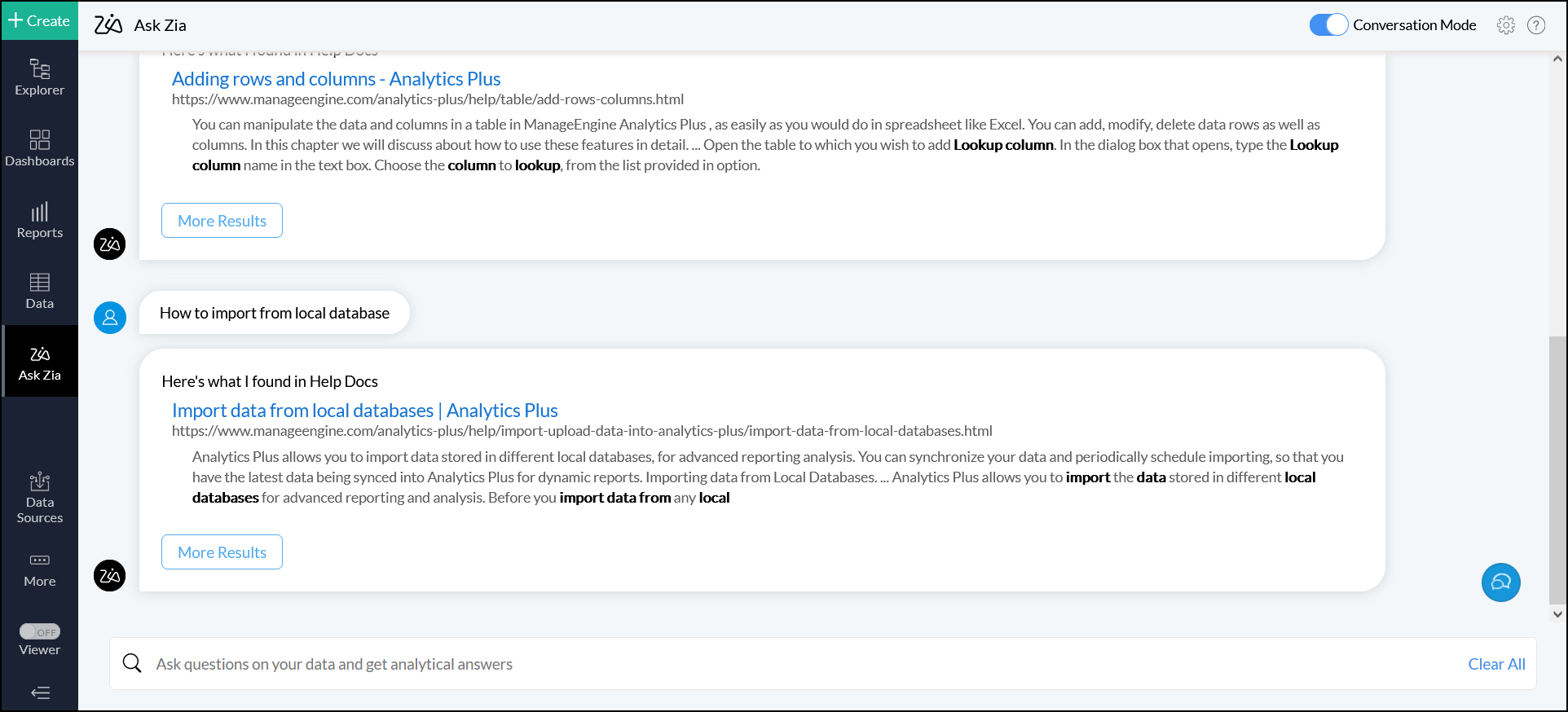Open the Data tables section
Viewport: 1568px width, 712px height.
coord(39,291)
